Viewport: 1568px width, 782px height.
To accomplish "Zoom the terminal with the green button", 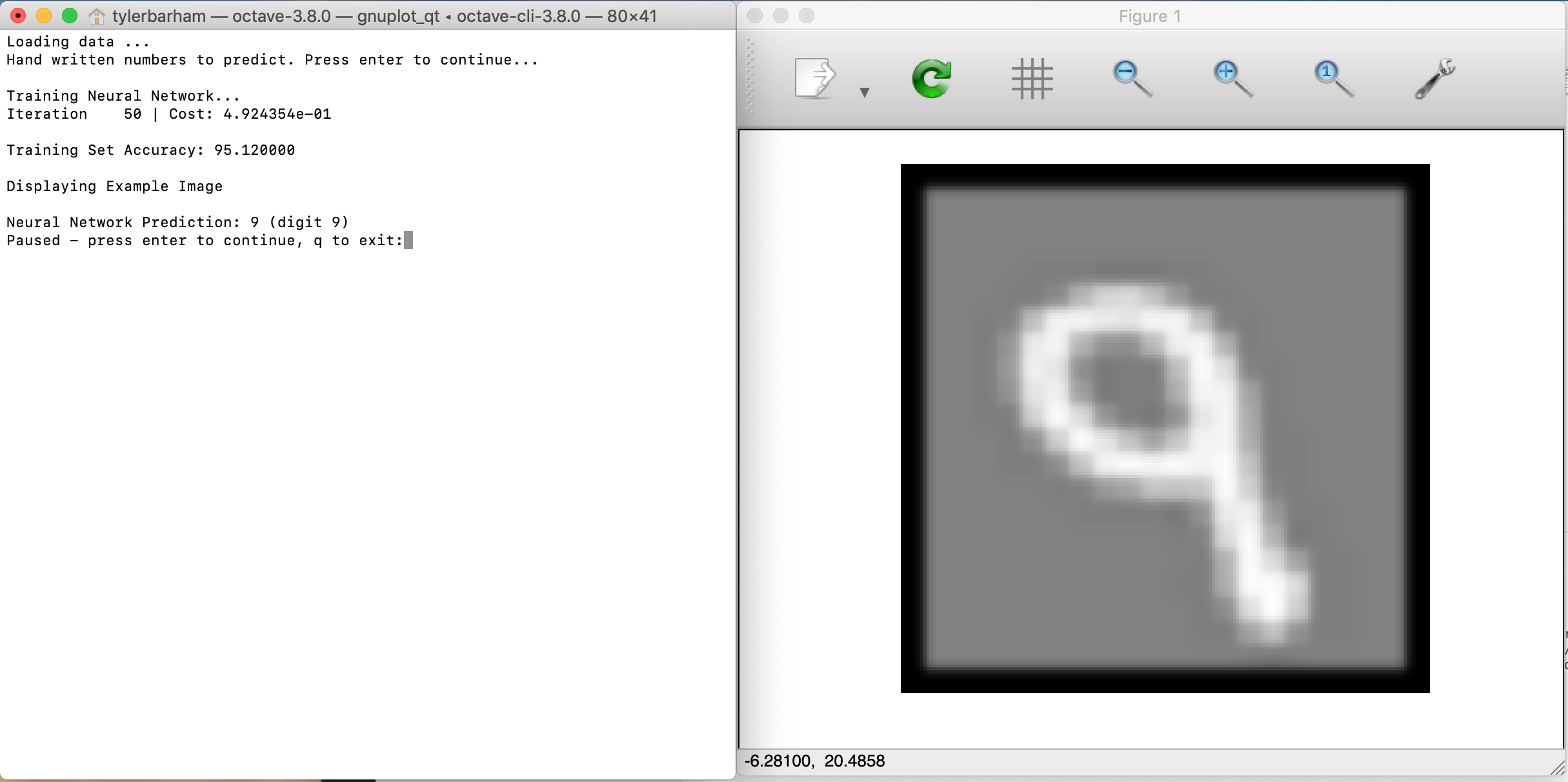I will (70, 15).
